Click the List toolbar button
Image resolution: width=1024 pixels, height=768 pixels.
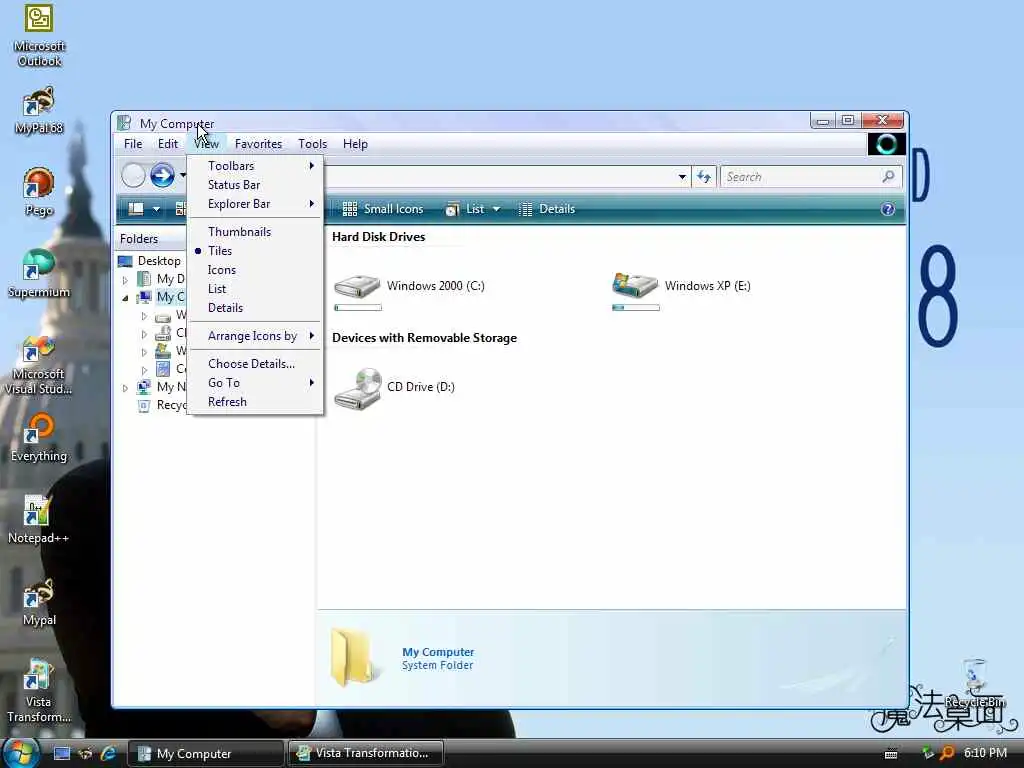(465, 209)
